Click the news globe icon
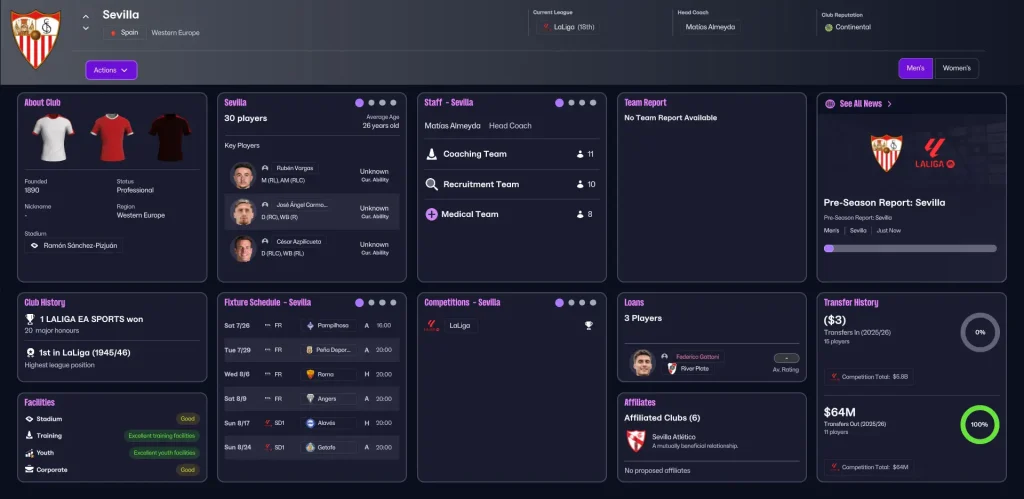This screenshot has width=1024, height=499. click(x=830, y=103)
